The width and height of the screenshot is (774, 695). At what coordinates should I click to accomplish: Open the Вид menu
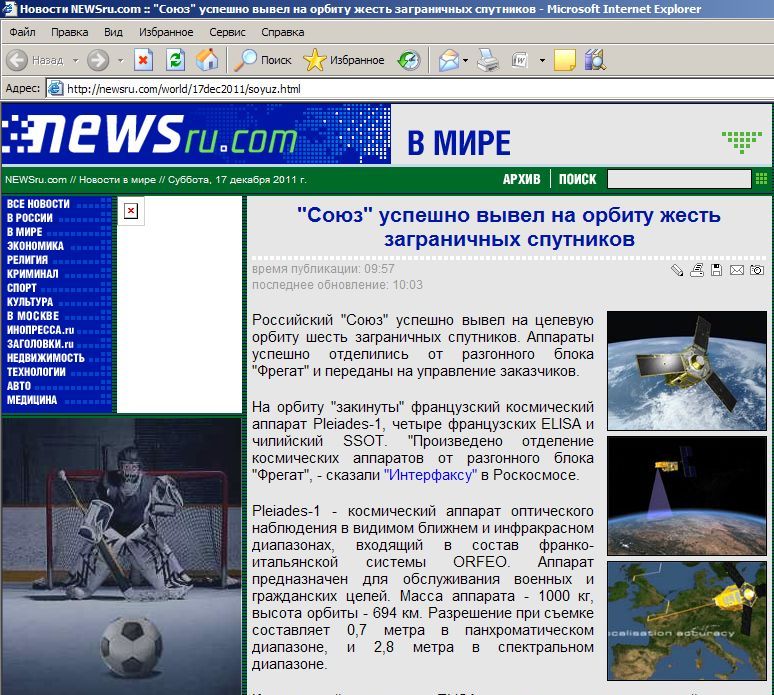point(113,32)
